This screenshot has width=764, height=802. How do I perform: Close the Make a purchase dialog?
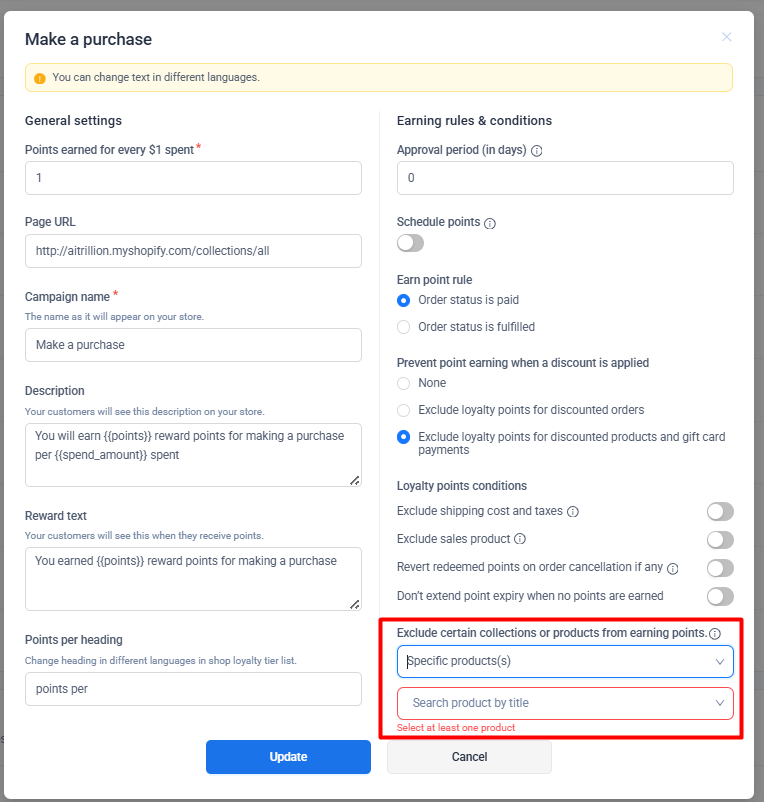[x=727, y=37]
